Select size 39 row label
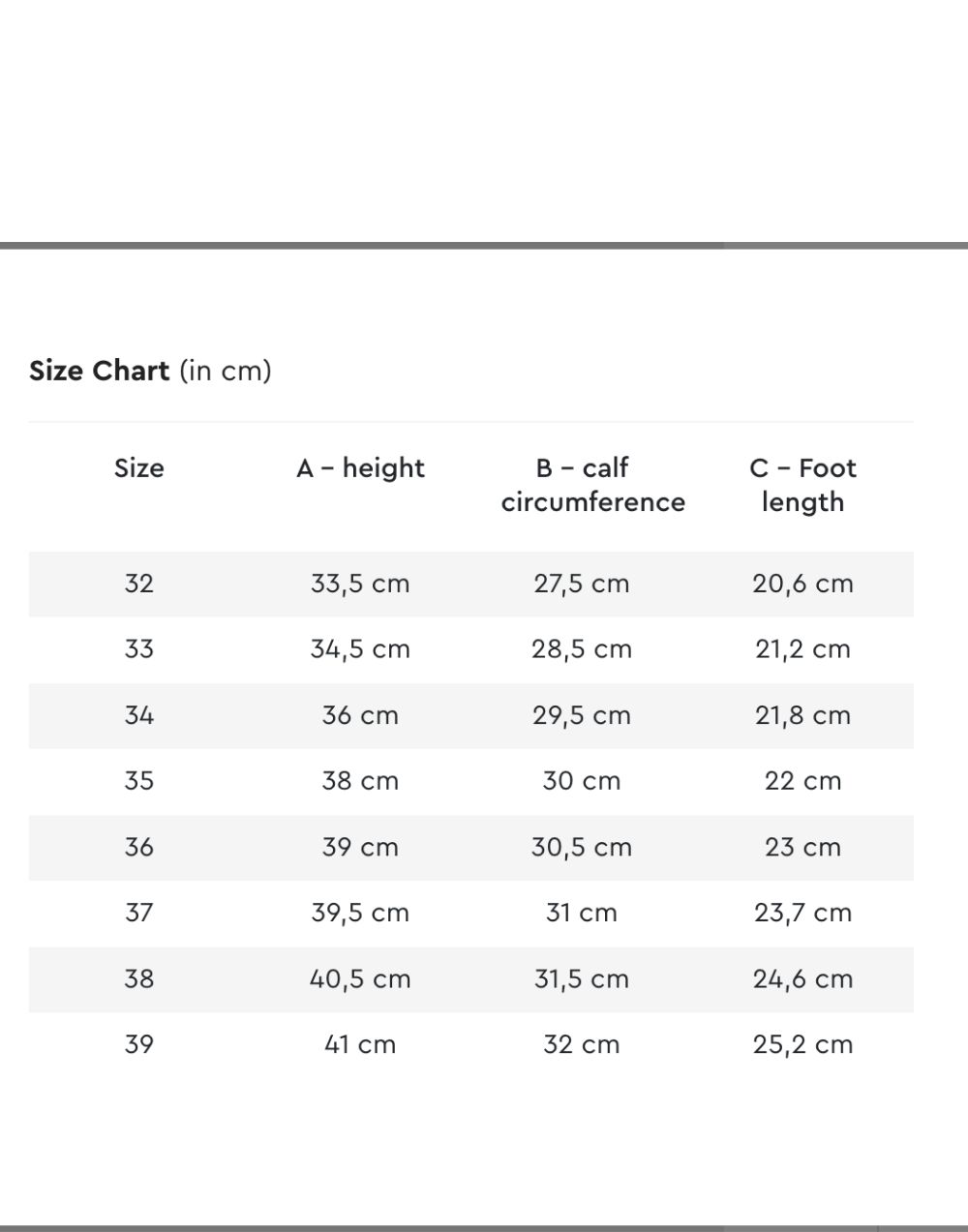This screenshot has height=1232, width=968. point(139,1044)
